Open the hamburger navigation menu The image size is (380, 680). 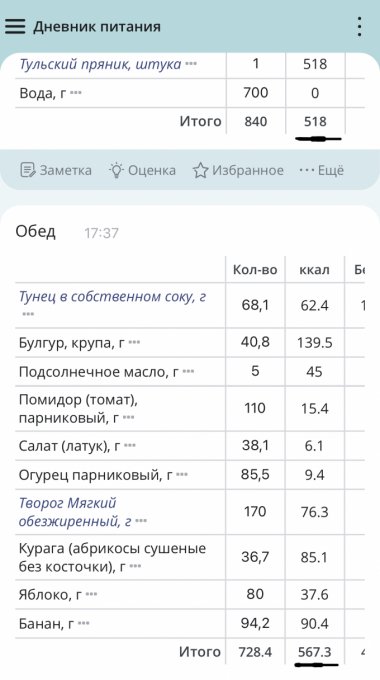coord(15,26)
